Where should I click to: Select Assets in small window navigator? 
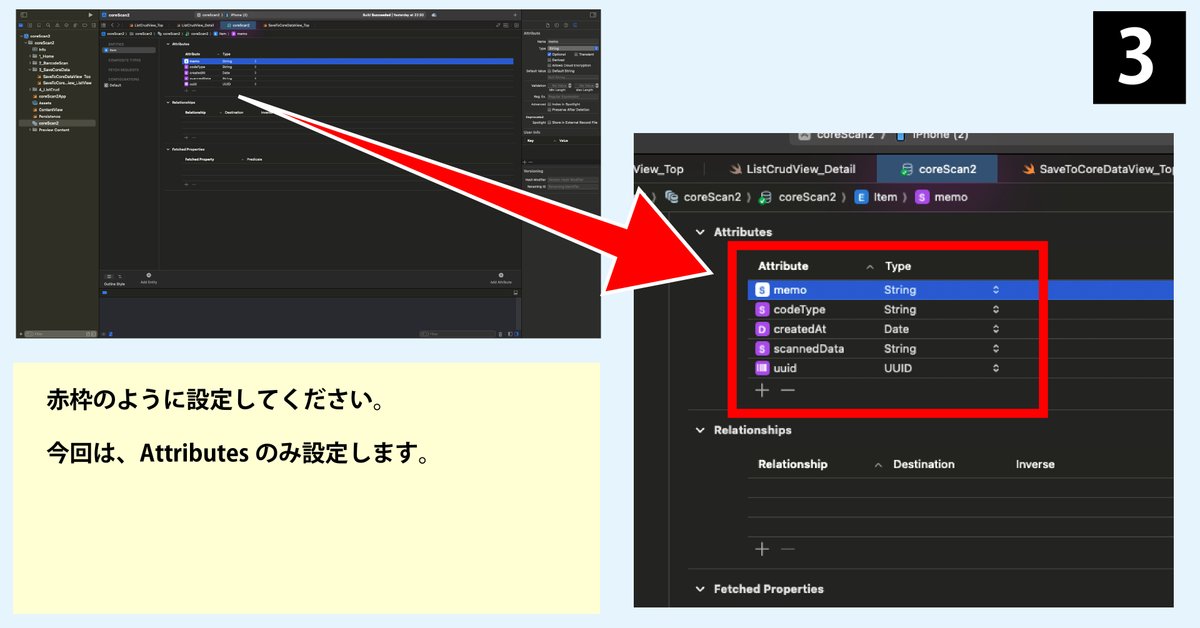coord(44,103)
